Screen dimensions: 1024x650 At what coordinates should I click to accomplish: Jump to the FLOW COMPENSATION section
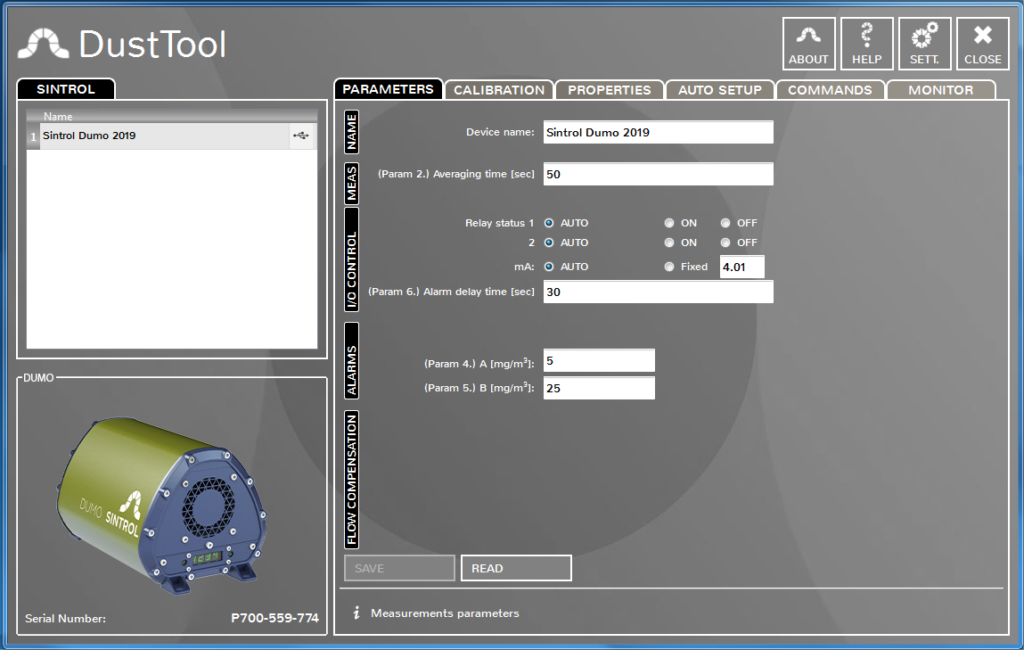coord(351,479)
